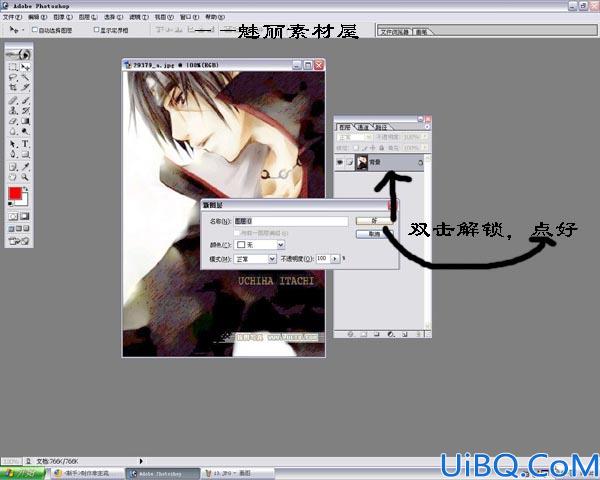600x480 pixels.
Task: Switch to the 路径 (Paths) tab
Action: (380, 127)
